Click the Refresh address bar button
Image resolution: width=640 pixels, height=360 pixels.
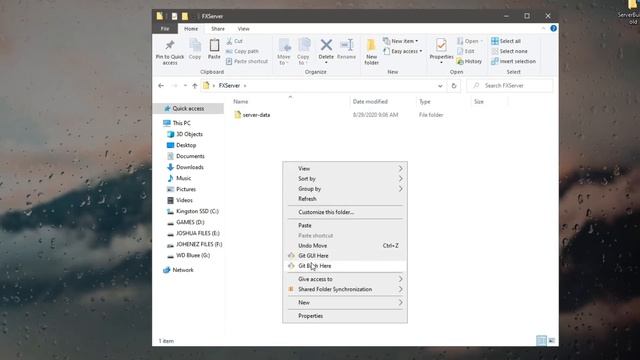453,86
